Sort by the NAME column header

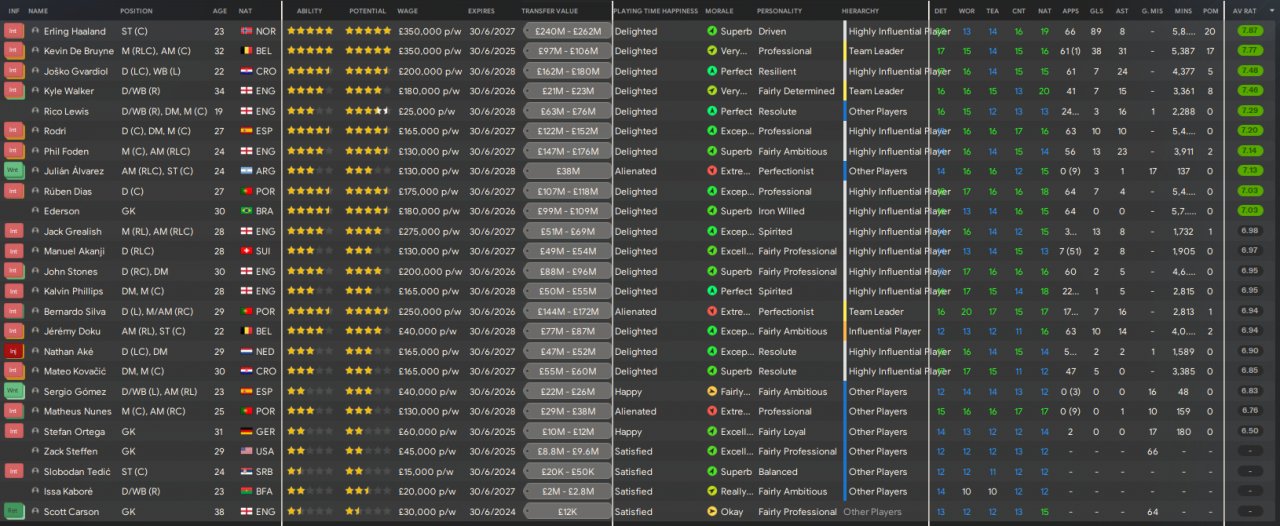tap(38, 10)
